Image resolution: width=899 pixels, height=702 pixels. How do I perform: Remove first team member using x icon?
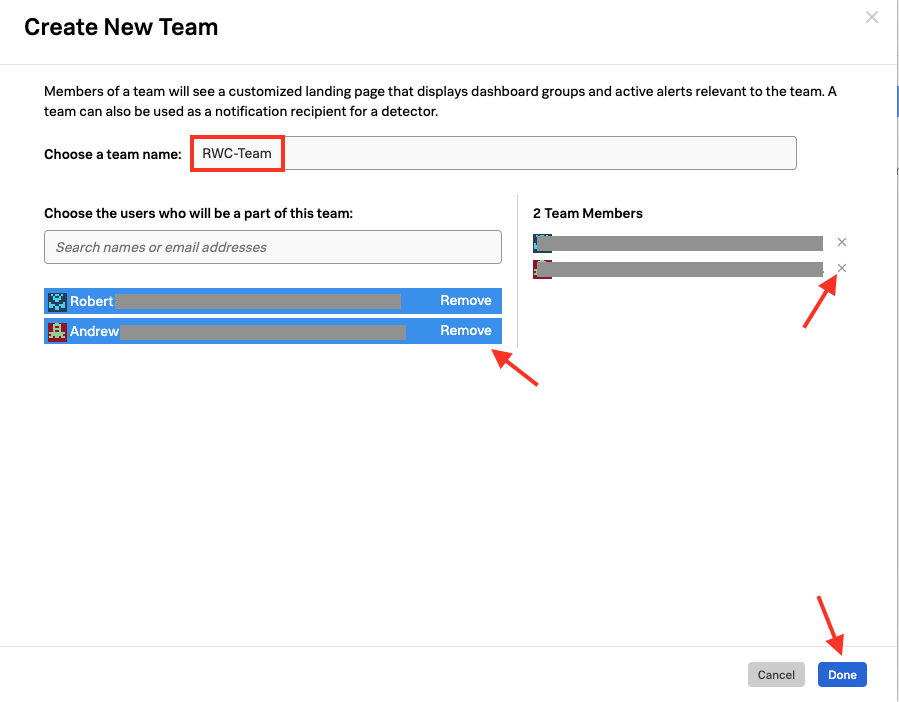[x=842, y=242]
